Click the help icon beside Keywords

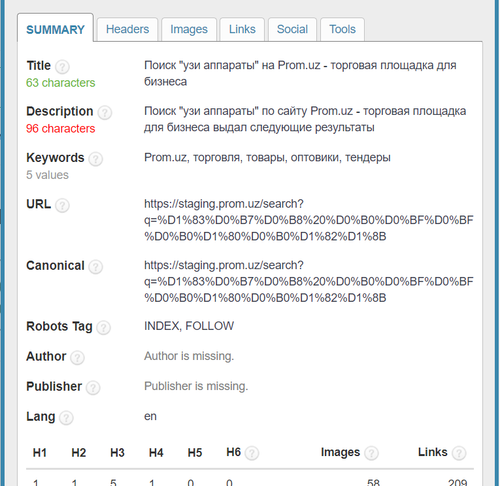click(x=96, y=159)
